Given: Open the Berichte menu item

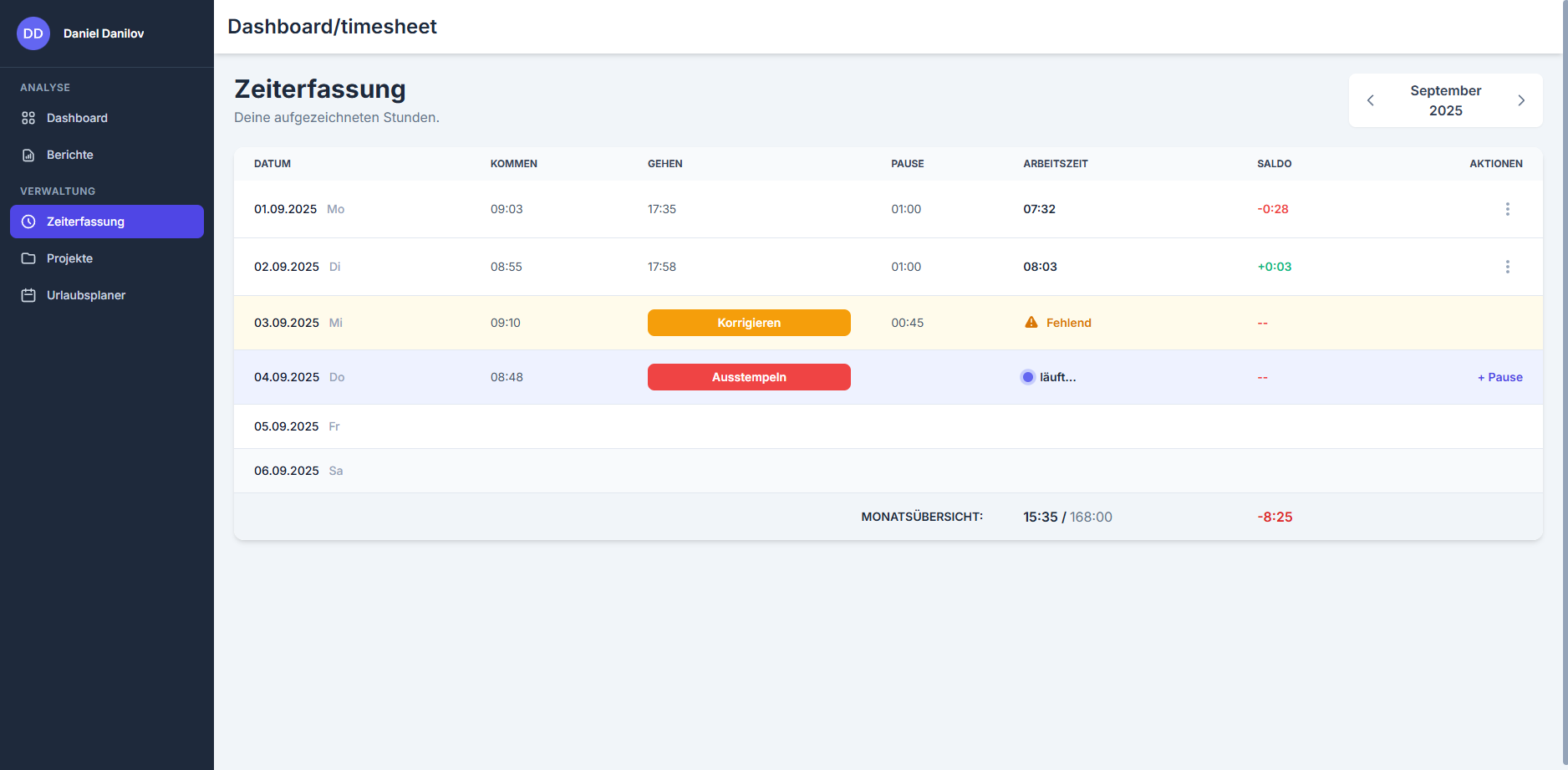Looking at the screenshot, I should pyautogui.click(x=70, y=155).
